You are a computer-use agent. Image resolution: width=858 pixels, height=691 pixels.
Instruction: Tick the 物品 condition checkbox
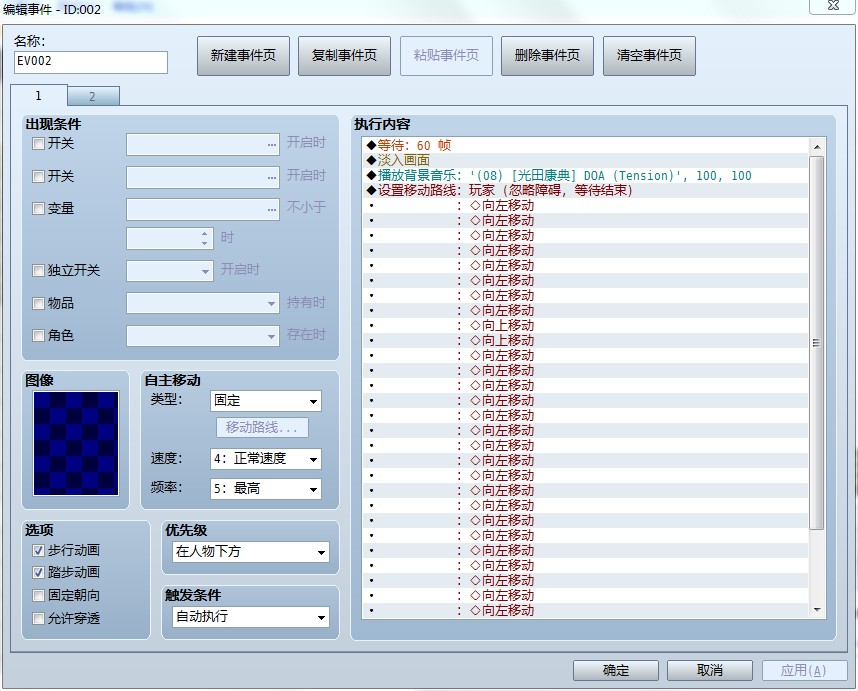coord(38,303)
